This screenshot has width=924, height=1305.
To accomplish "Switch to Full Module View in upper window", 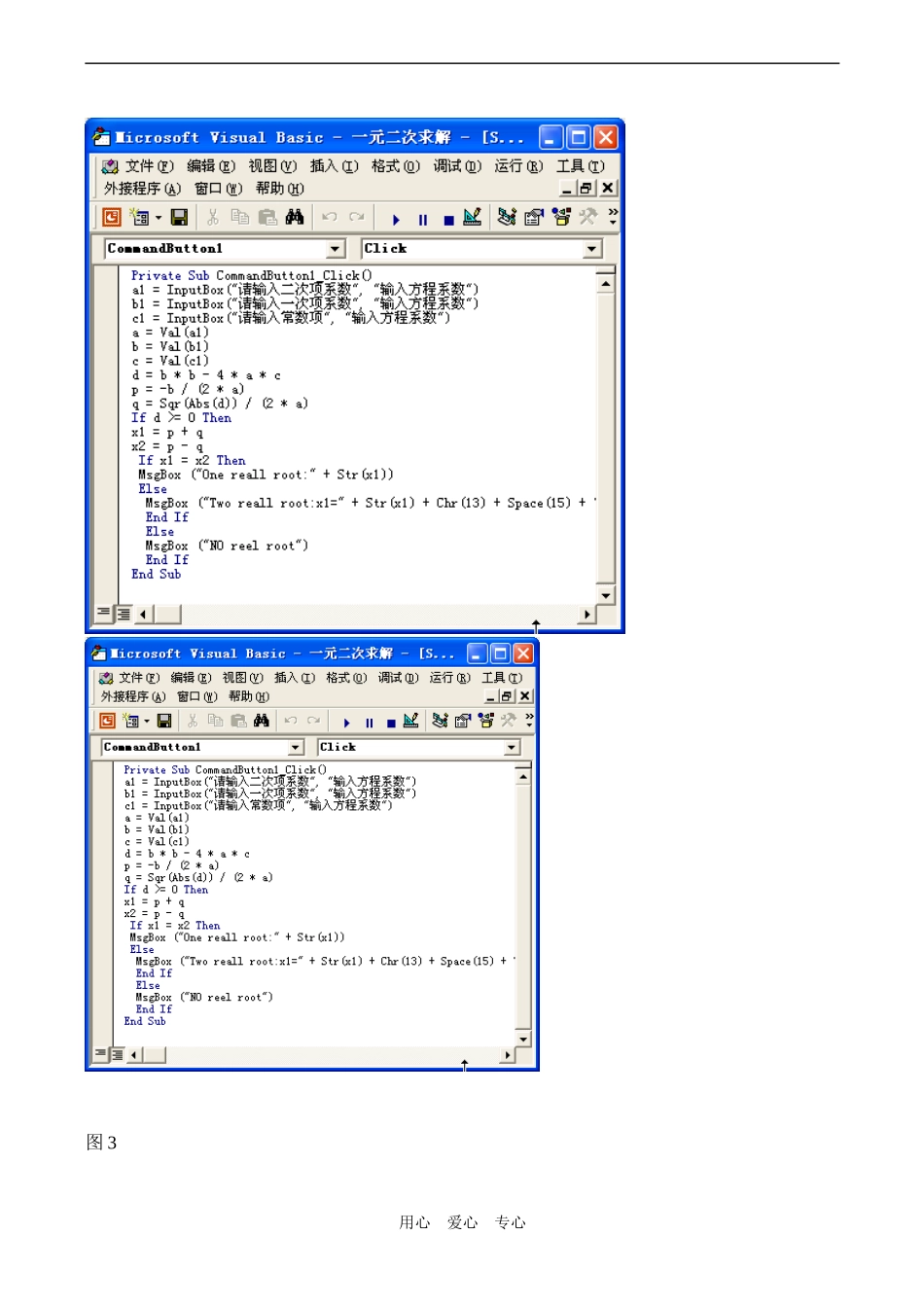I will 124,614.
